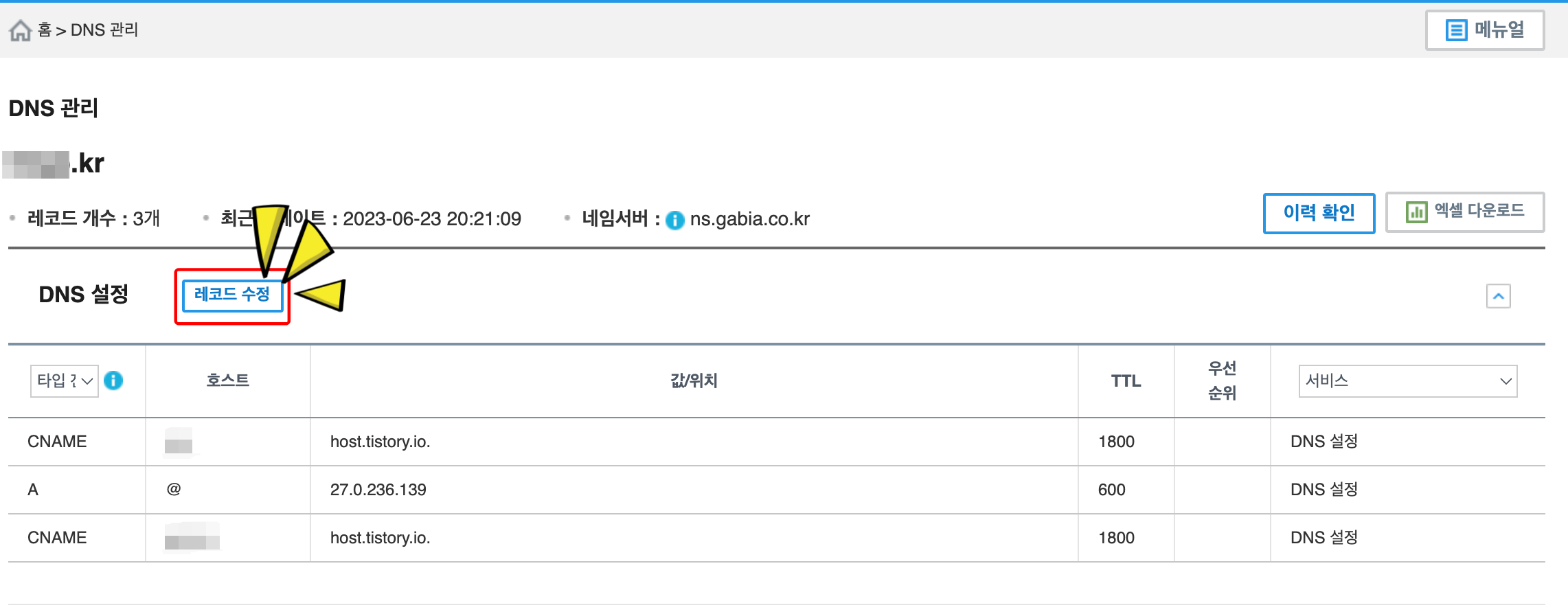Select the 값/위치 column header

pos(694,381)
